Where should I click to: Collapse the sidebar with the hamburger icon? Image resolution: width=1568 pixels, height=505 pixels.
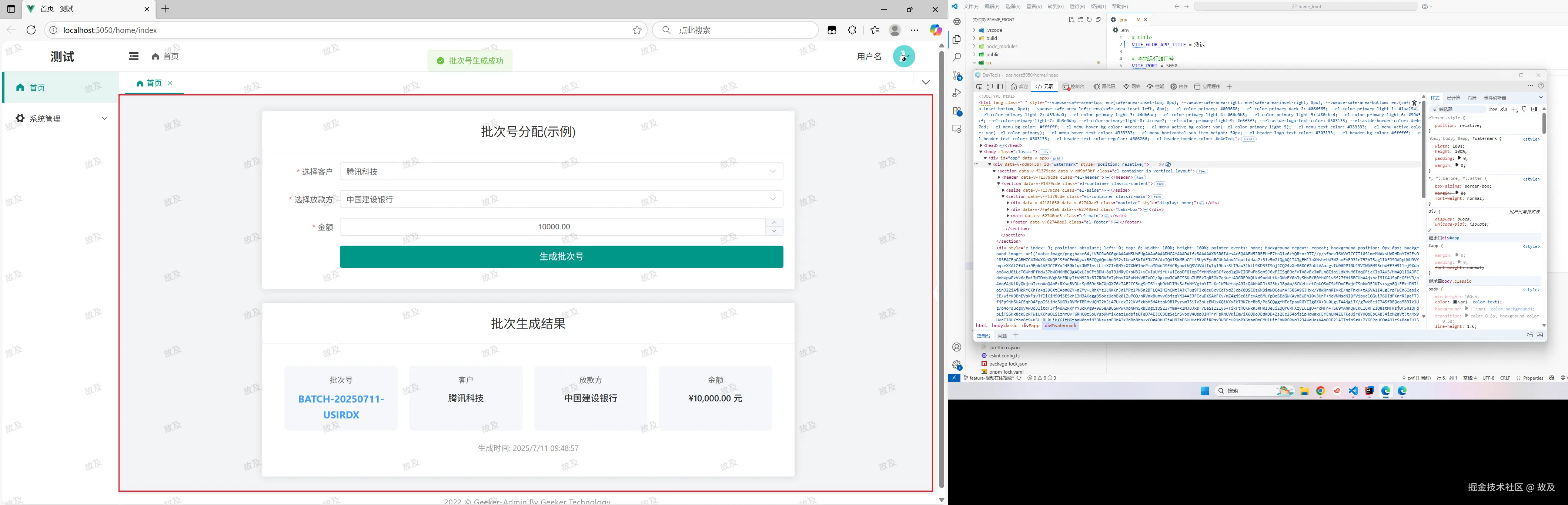pos(134,56)
